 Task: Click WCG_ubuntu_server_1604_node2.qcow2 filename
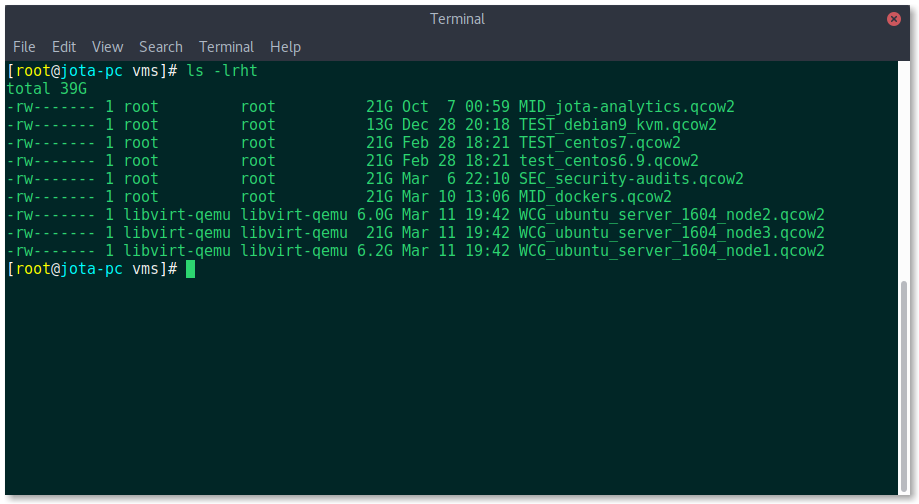click(672, 215)
